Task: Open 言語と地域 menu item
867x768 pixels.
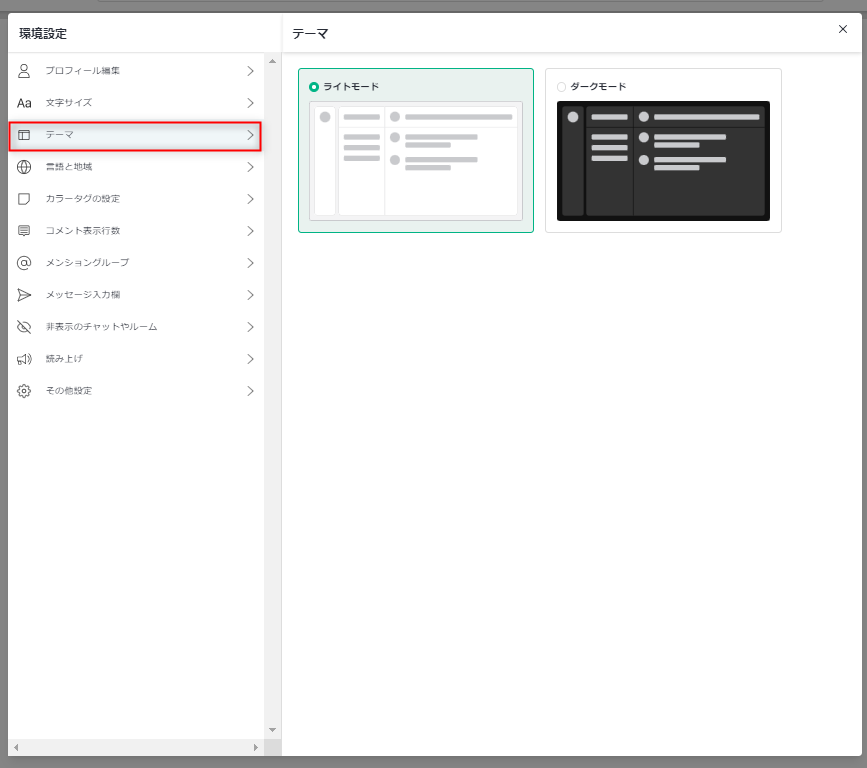Action: (135, 167)
